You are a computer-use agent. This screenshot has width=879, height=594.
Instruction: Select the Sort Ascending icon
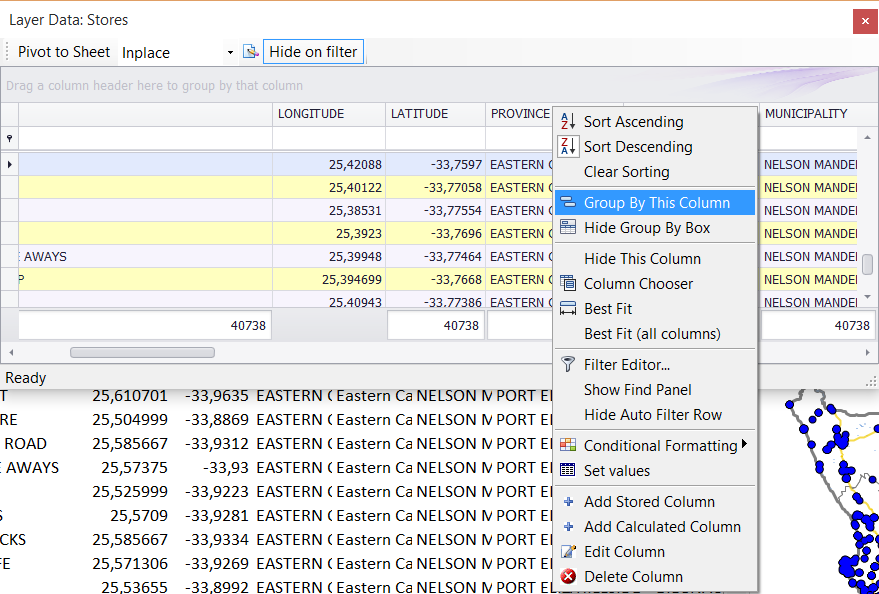568,121
